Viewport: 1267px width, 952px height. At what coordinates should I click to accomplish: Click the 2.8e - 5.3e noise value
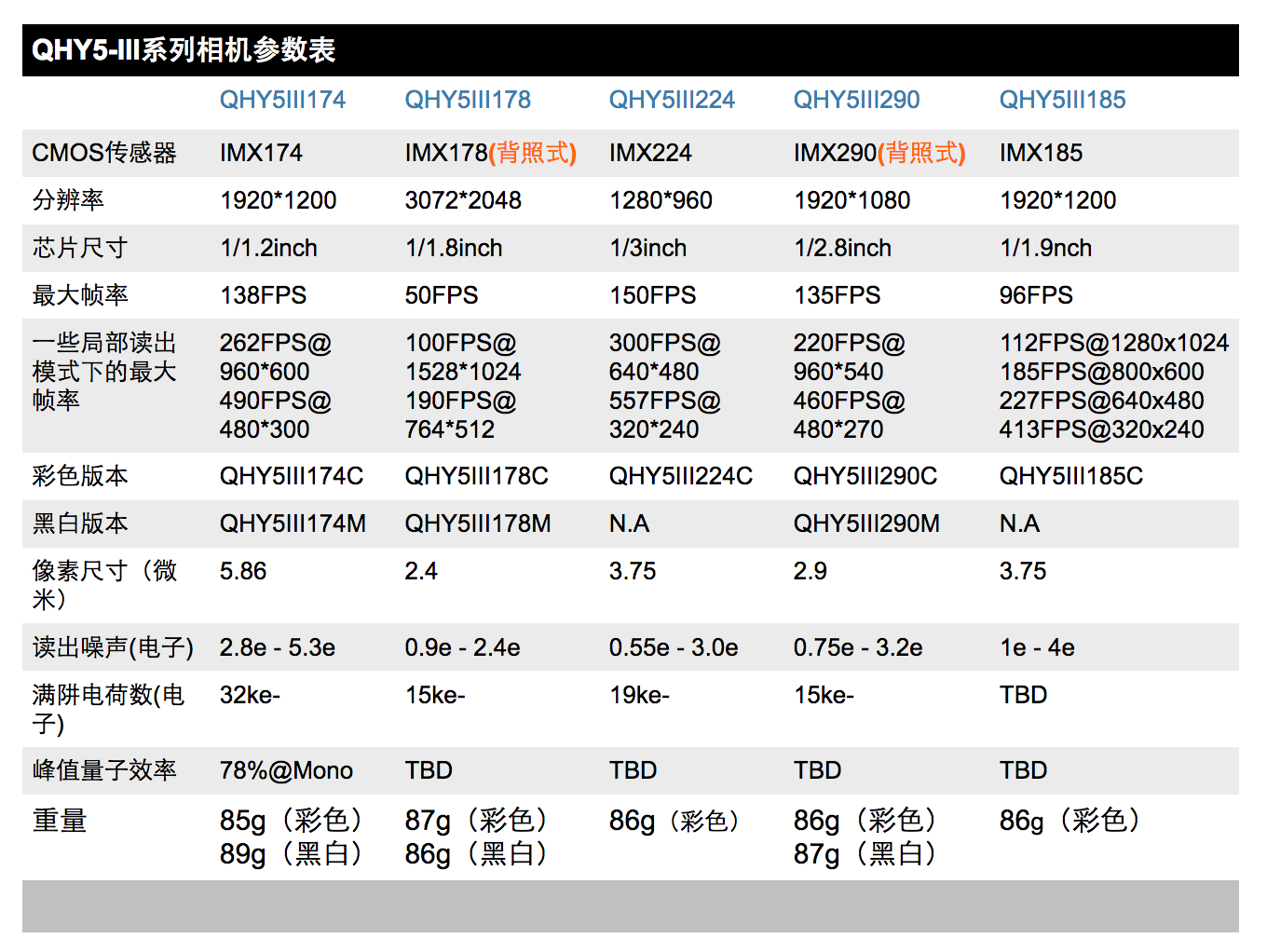pos(278,647)
